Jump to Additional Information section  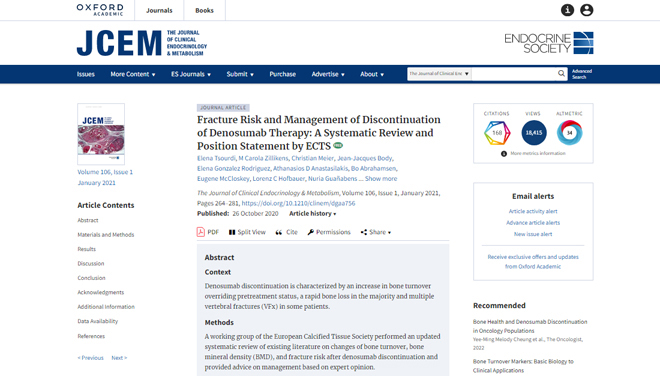coord(106,307)
